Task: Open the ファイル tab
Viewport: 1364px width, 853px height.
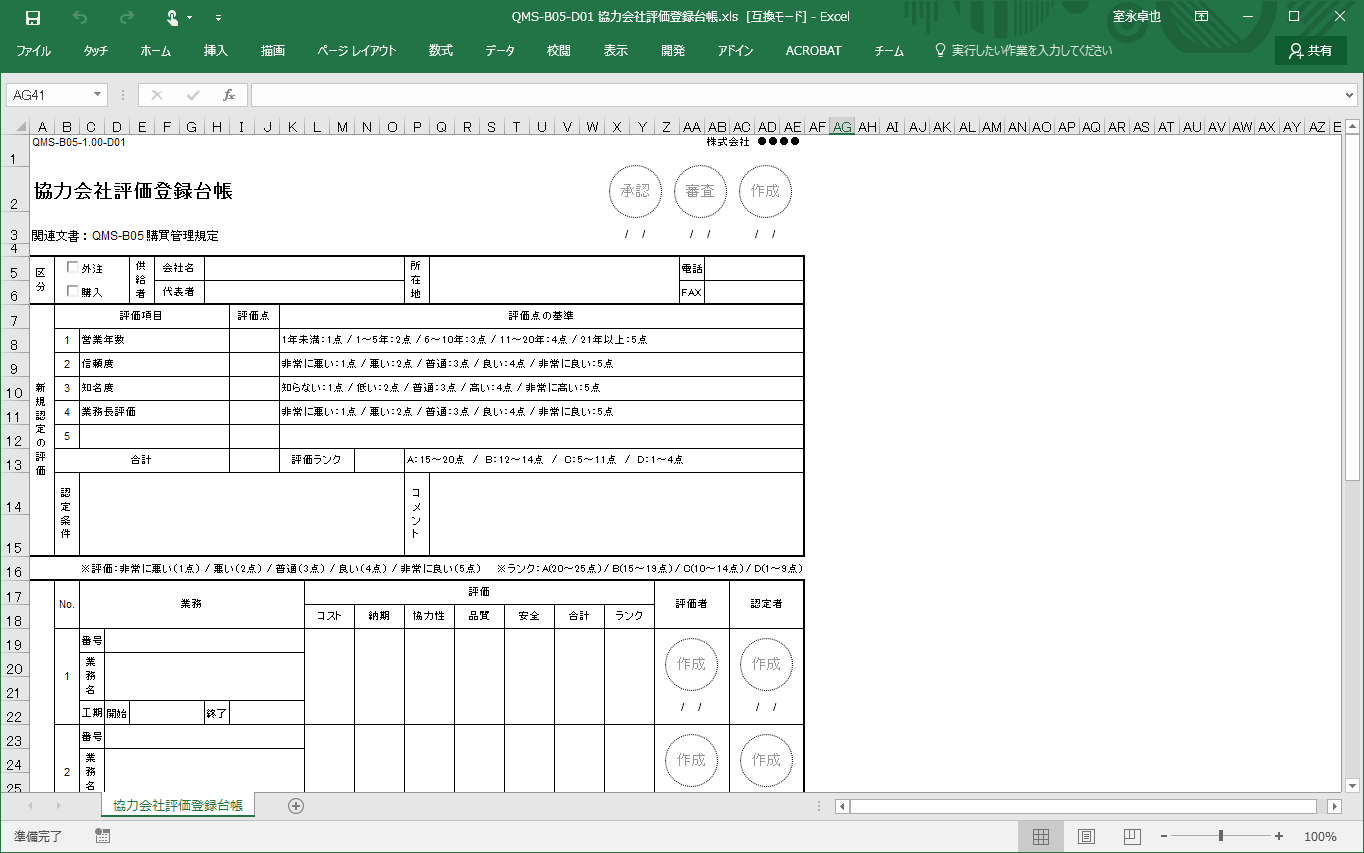Action: tap(34, 51)
